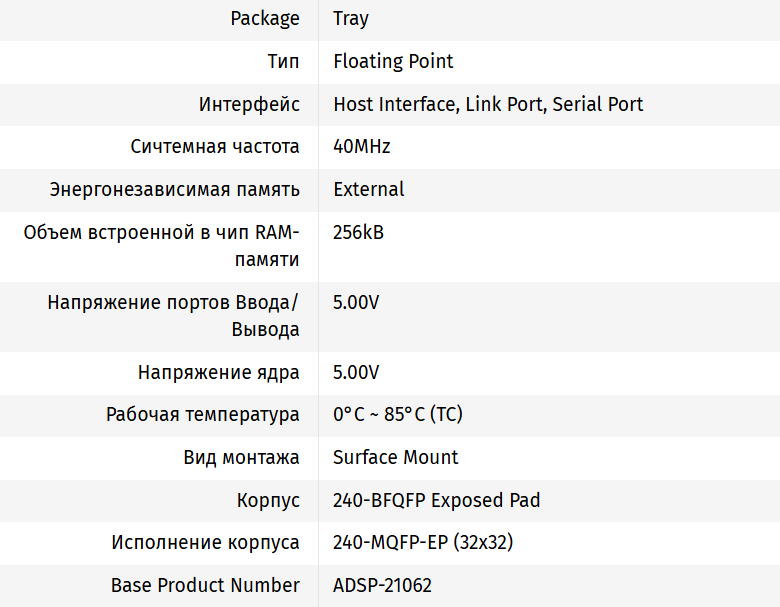
Task: Click the 240-BFQFP Exposed Pad value
Action: [436, 500]
